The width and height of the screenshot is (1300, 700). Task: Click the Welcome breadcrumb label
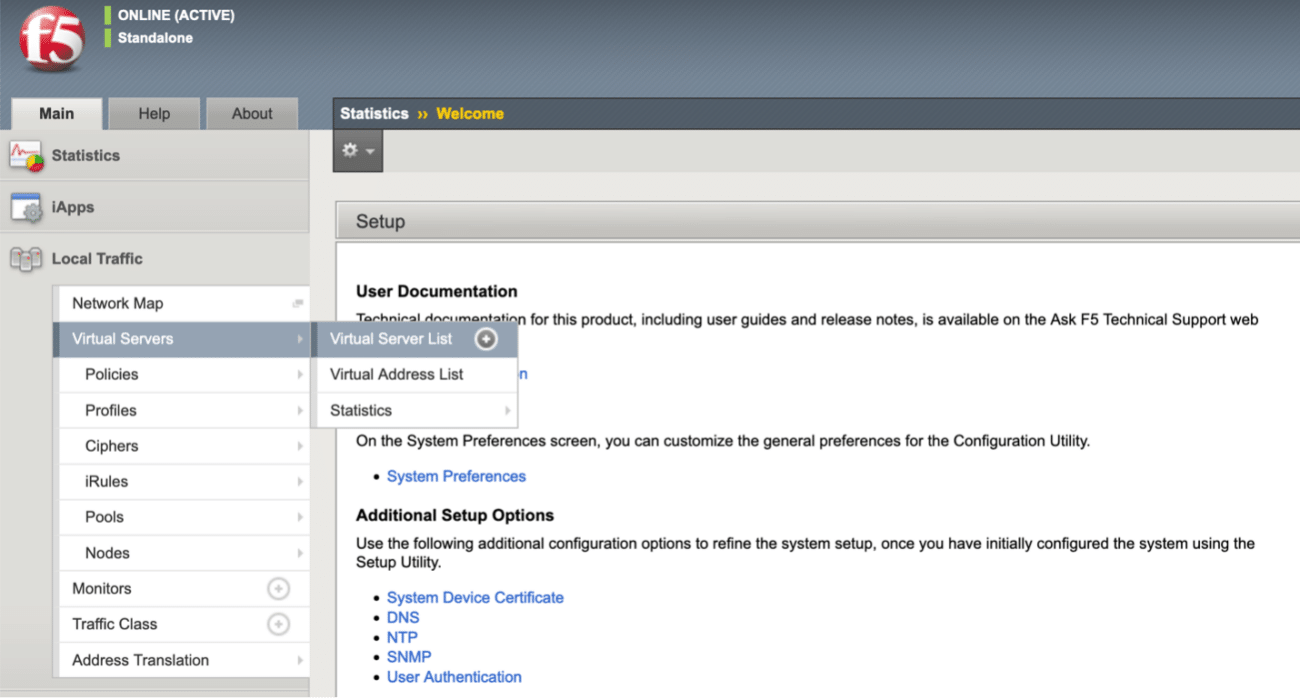(x=469, y=113)
